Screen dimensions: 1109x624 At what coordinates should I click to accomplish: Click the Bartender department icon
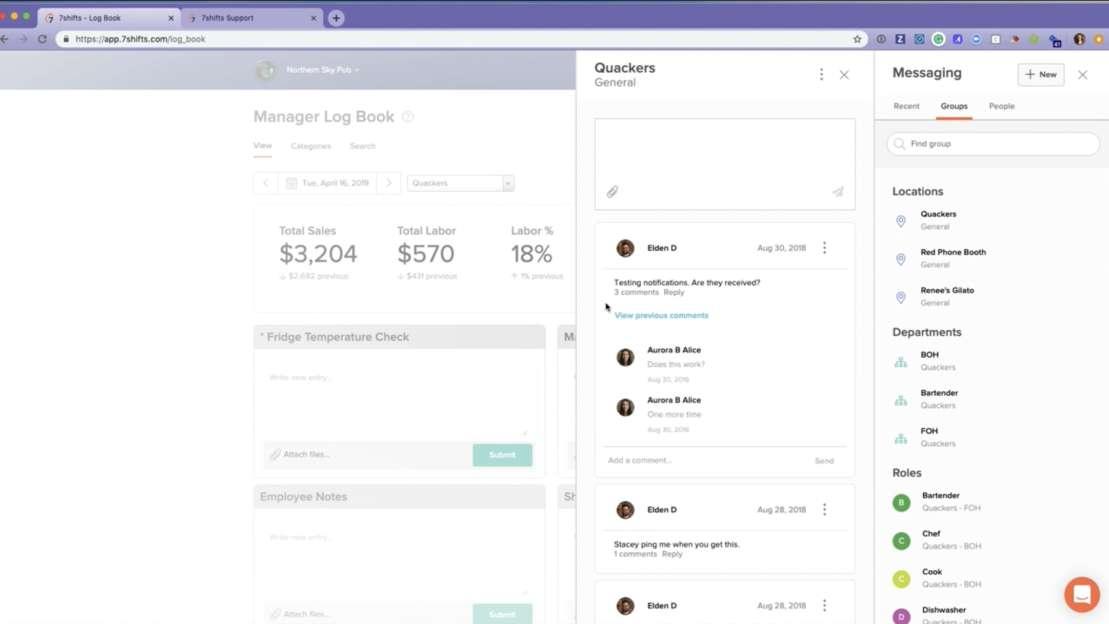901,400
